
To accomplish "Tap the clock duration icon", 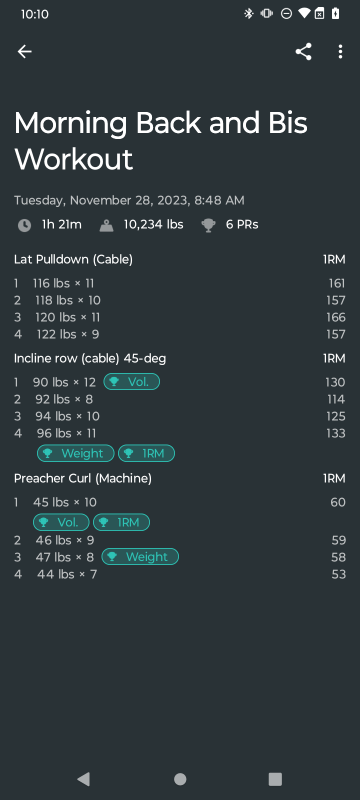I will (24, 225).
